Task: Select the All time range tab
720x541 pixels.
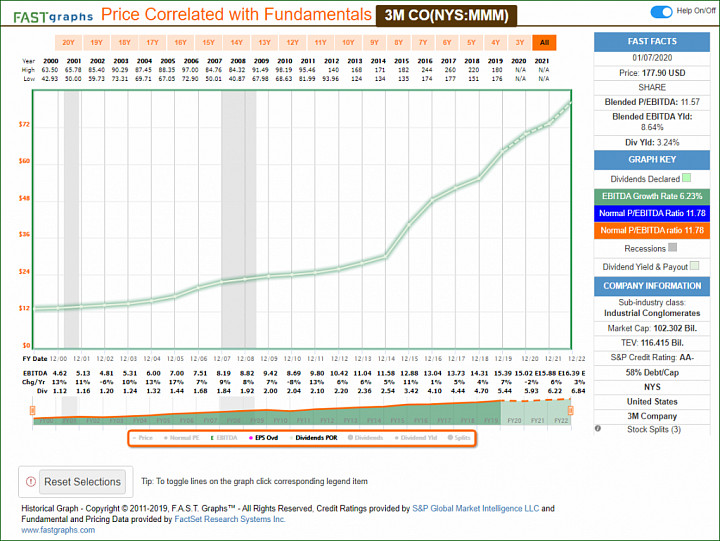Action: [x=545, y=43]
